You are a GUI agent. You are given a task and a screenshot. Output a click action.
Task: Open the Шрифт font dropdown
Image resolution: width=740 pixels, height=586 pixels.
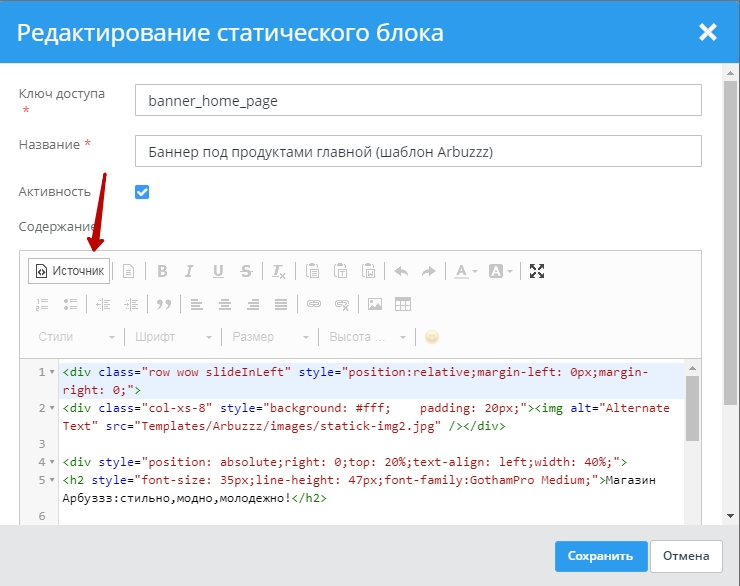(x=173, y=337)
